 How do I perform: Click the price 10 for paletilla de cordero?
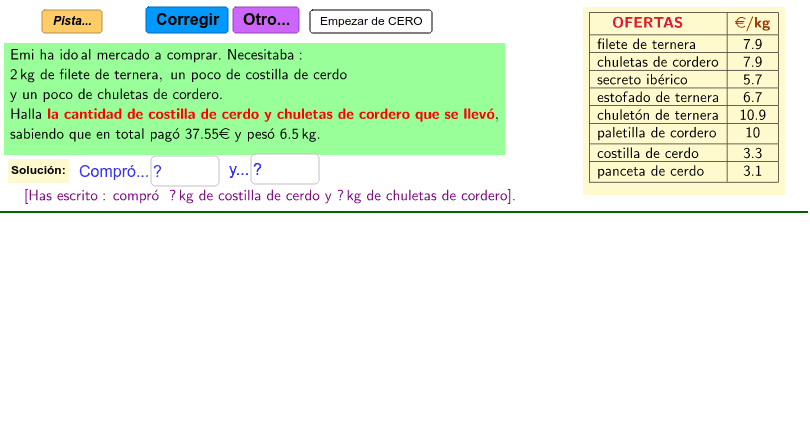coord(753,133)
